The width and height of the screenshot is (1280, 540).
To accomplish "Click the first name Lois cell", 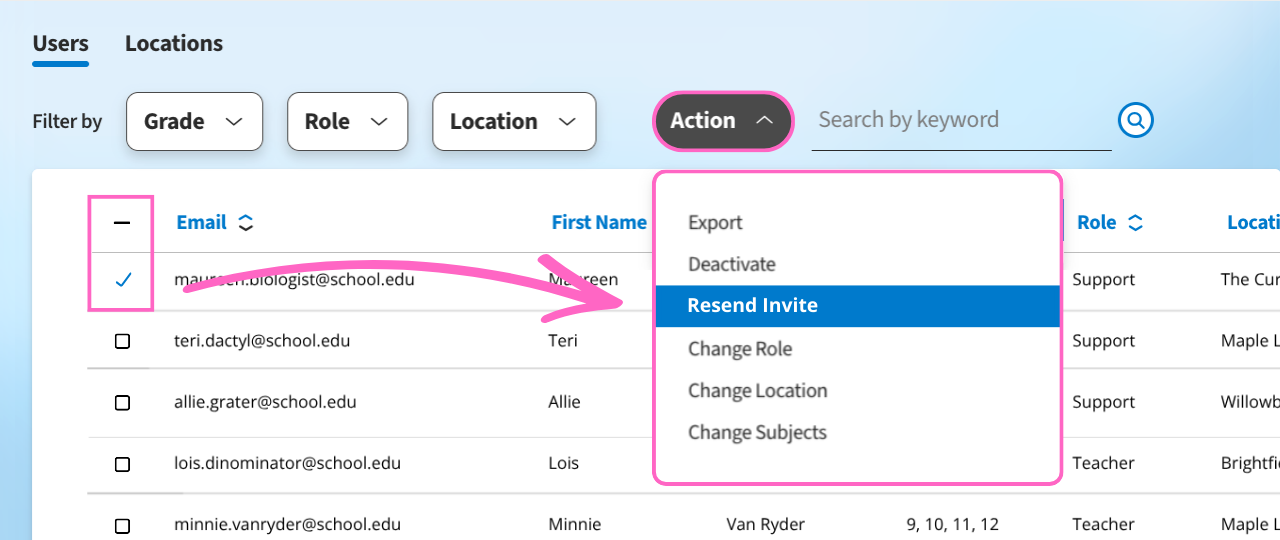I will pos(563,464).
